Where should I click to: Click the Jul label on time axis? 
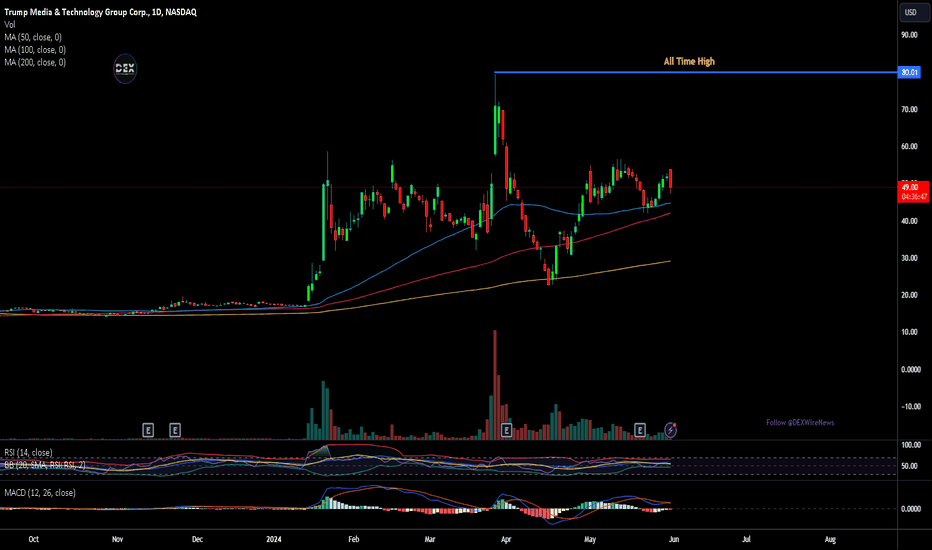pos(747,539)
